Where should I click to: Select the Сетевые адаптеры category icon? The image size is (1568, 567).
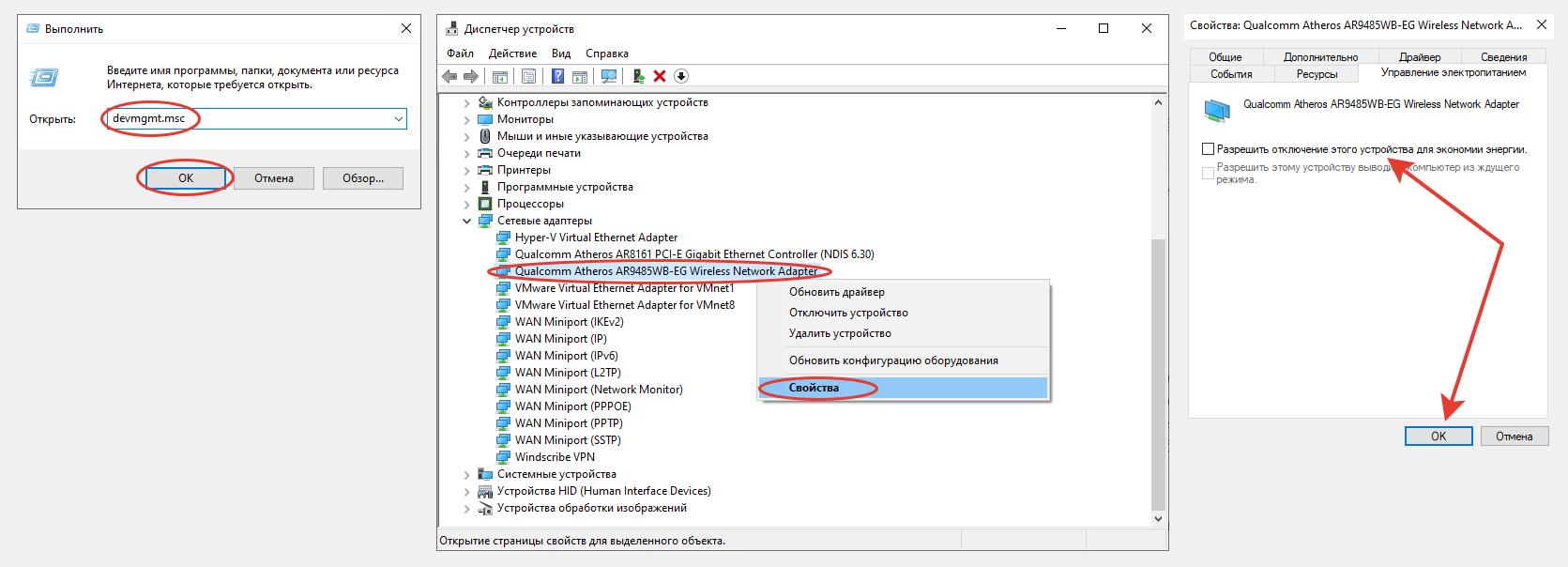(485, 221)
